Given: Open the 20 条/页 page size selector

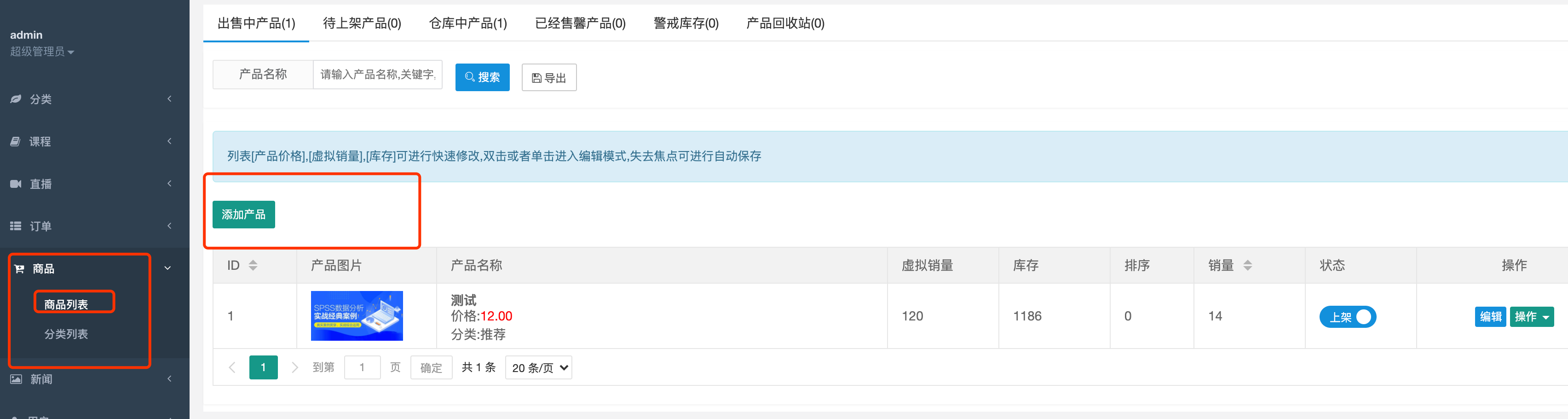Looking at the screenshot, I should tap(539, 368).
